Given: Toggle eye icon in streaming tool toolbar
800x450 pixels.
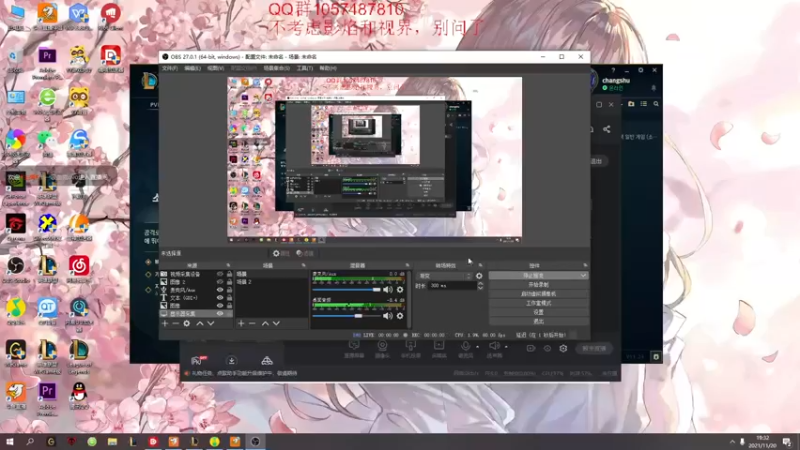Looking at the screenshot, I should tap(547, 348).
